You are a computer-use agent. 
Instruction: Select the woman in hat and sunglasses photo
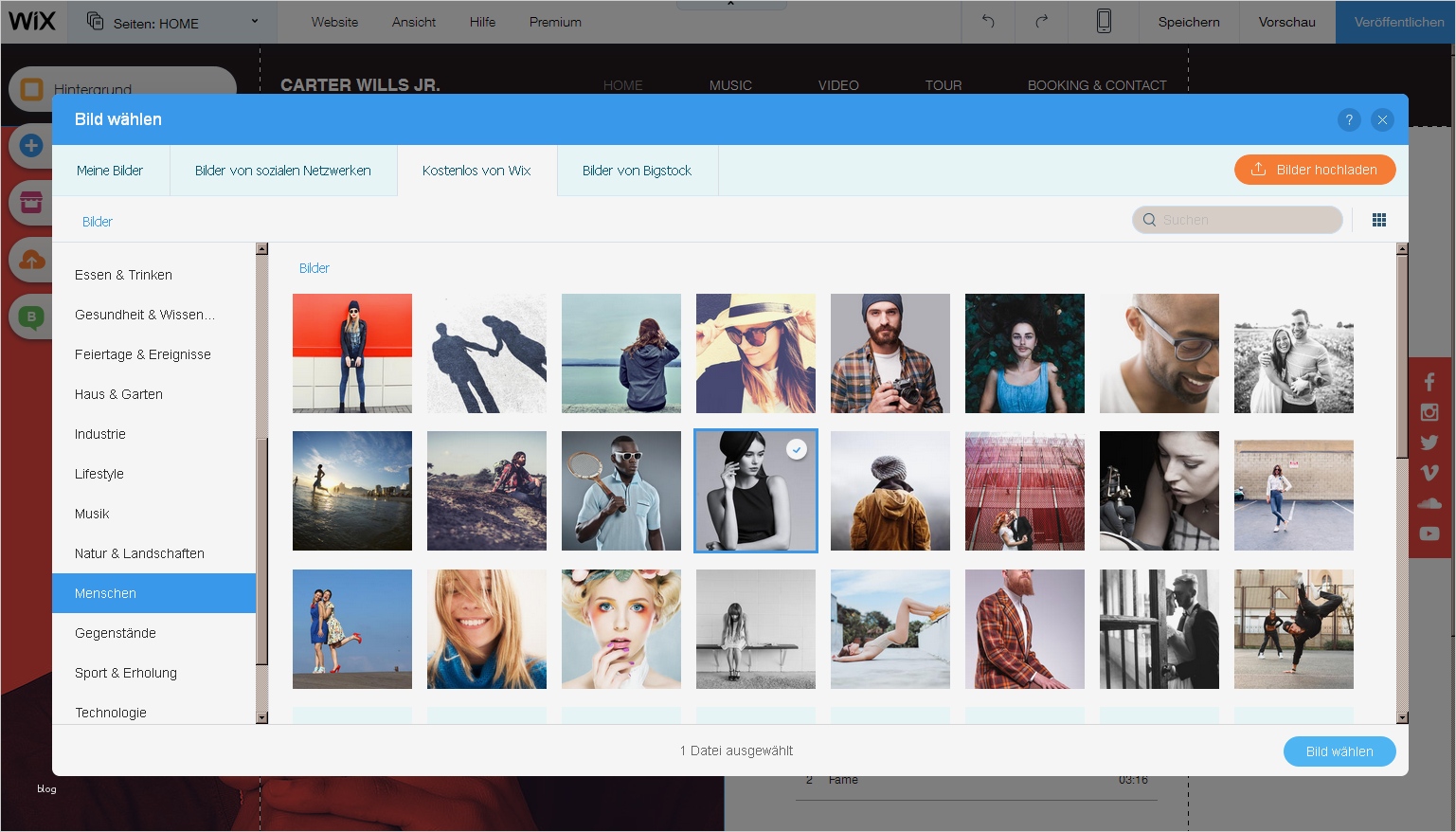(x=756, y=353)
